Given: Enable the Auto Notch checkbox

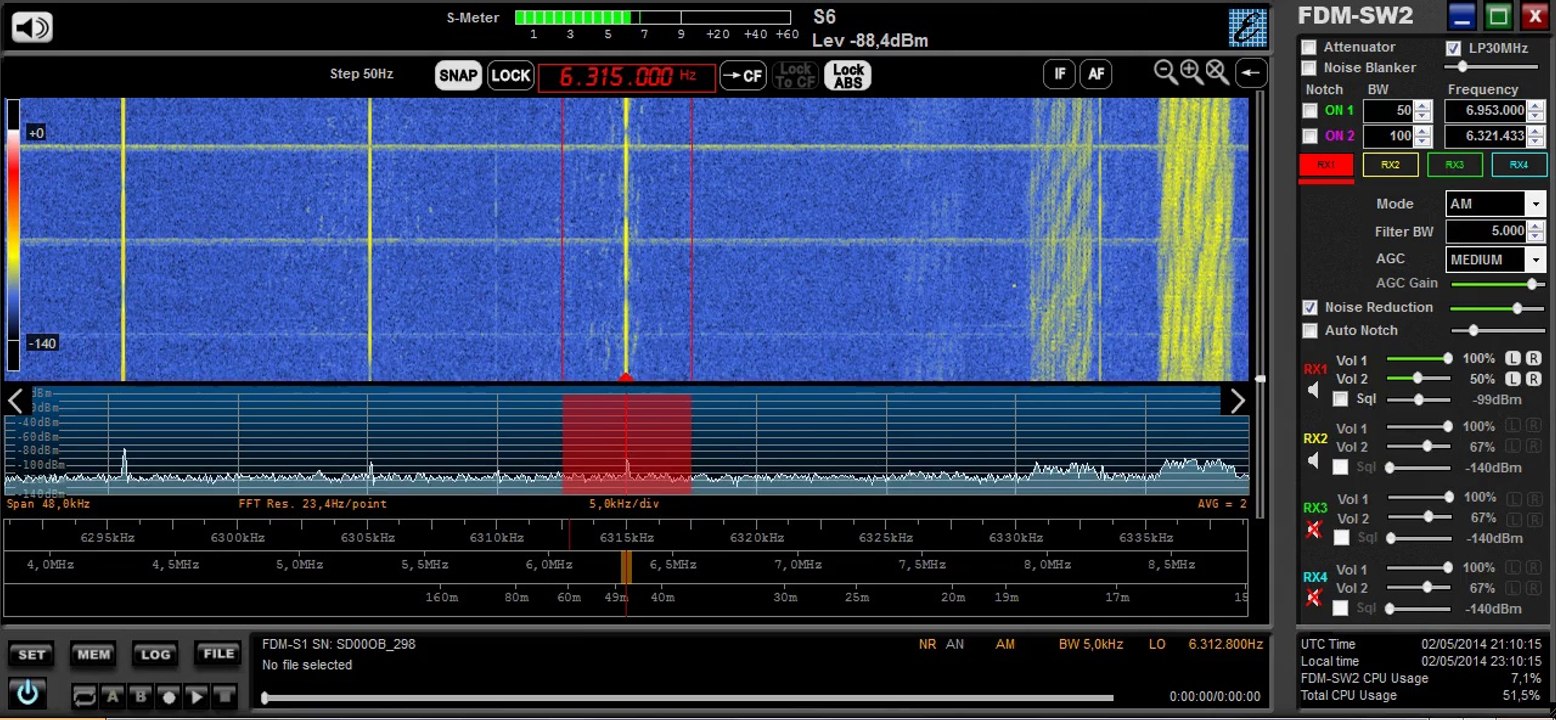Looking at the screenshot, I should (x=1310, y=331).
